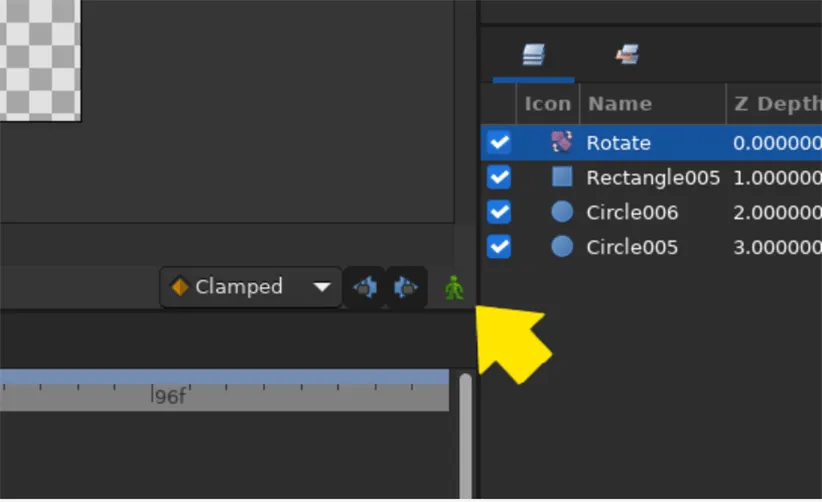
Task: Toggle animation mode with green figure icon
Action: pyautogui.click(x=455, y=288)
